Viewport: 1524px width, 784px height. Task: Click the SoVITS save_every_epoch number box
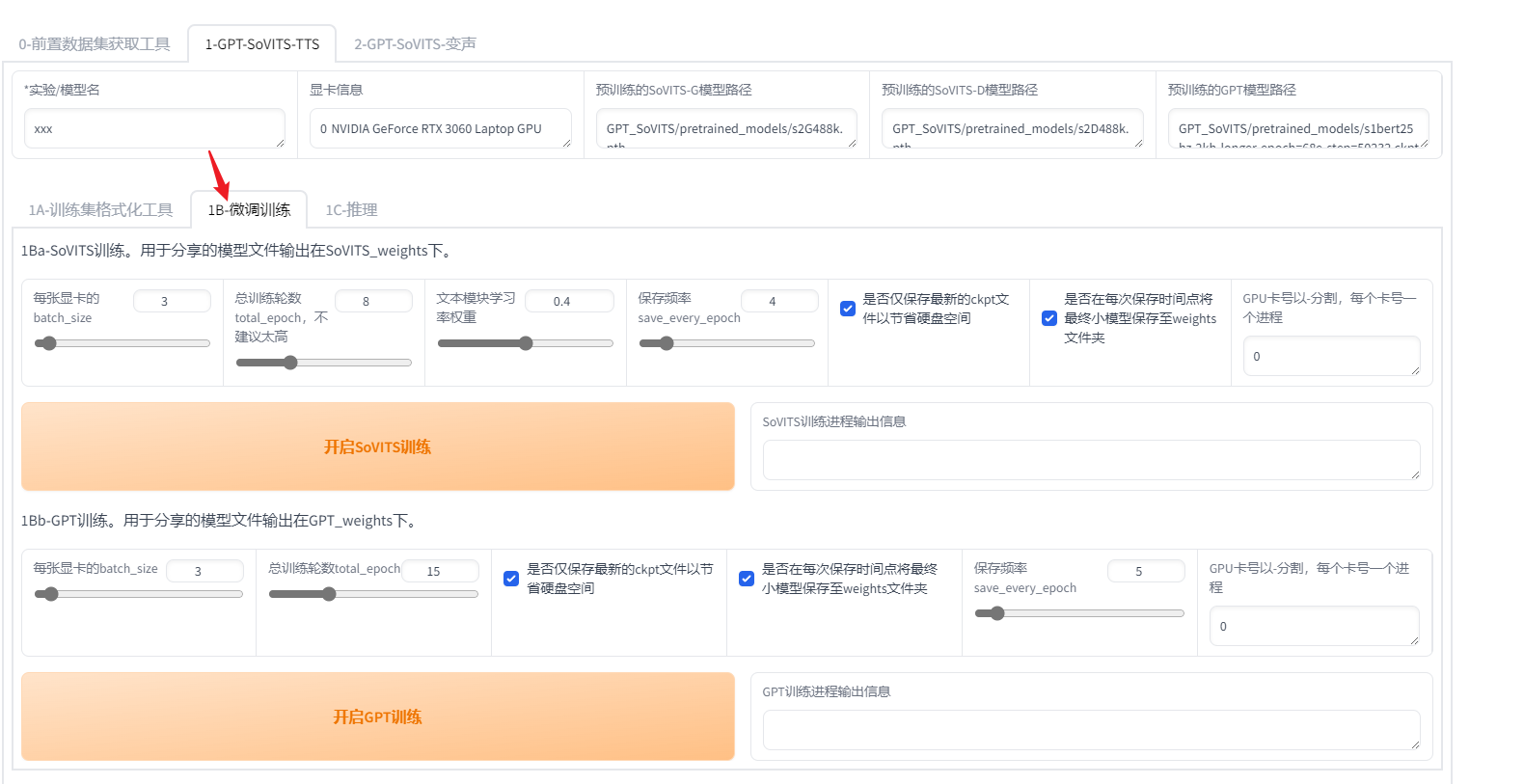[779, 301]
